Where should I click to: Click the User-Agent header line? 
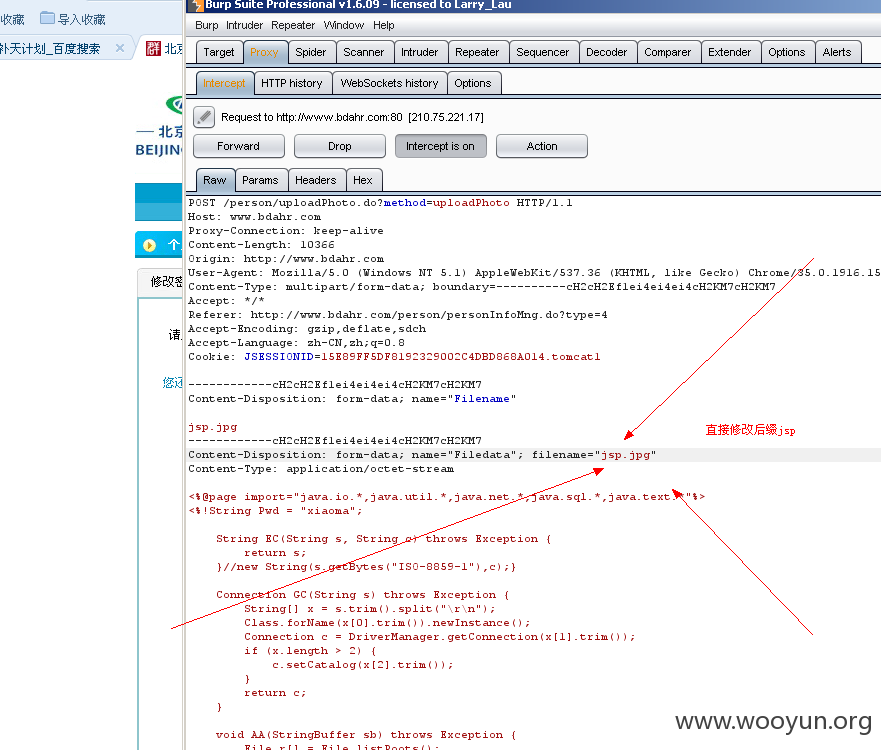coord(534,272)
